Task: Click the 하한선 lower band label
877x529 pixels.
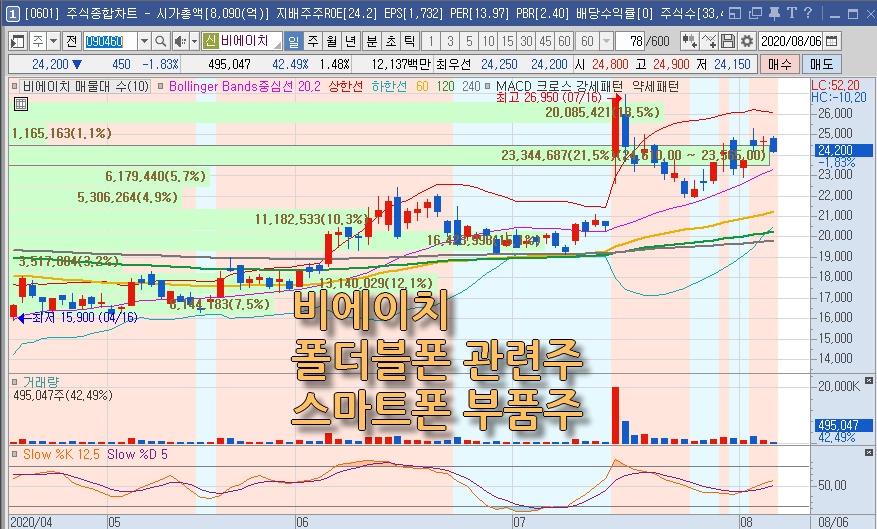Action: 389,86
